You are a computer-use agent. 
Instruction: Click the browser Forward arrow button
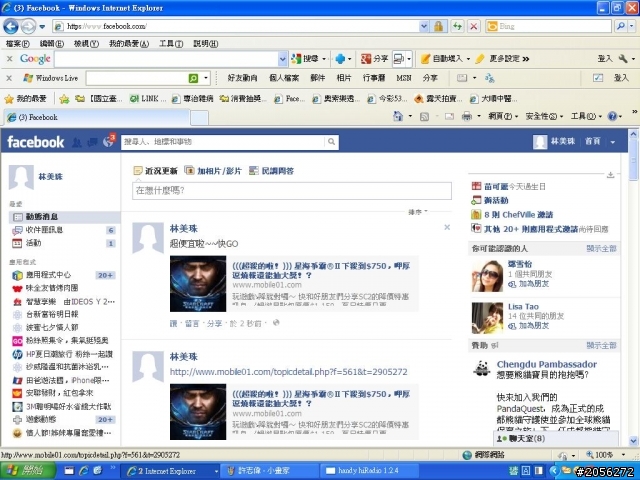tap(28, 27)
